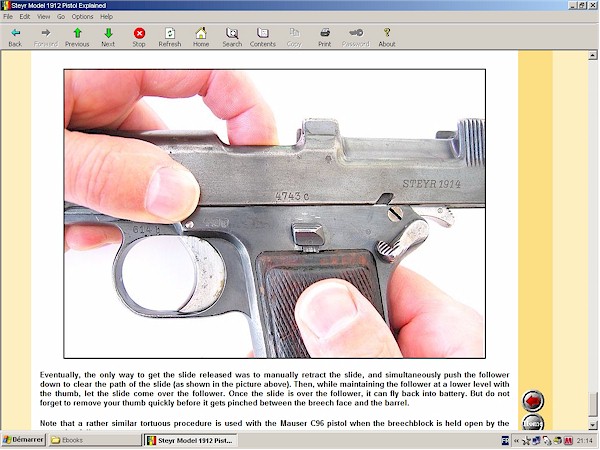
Task: Click the grayed-out Forward arrow
Action: pyautogui.click(x=46, y=38)
